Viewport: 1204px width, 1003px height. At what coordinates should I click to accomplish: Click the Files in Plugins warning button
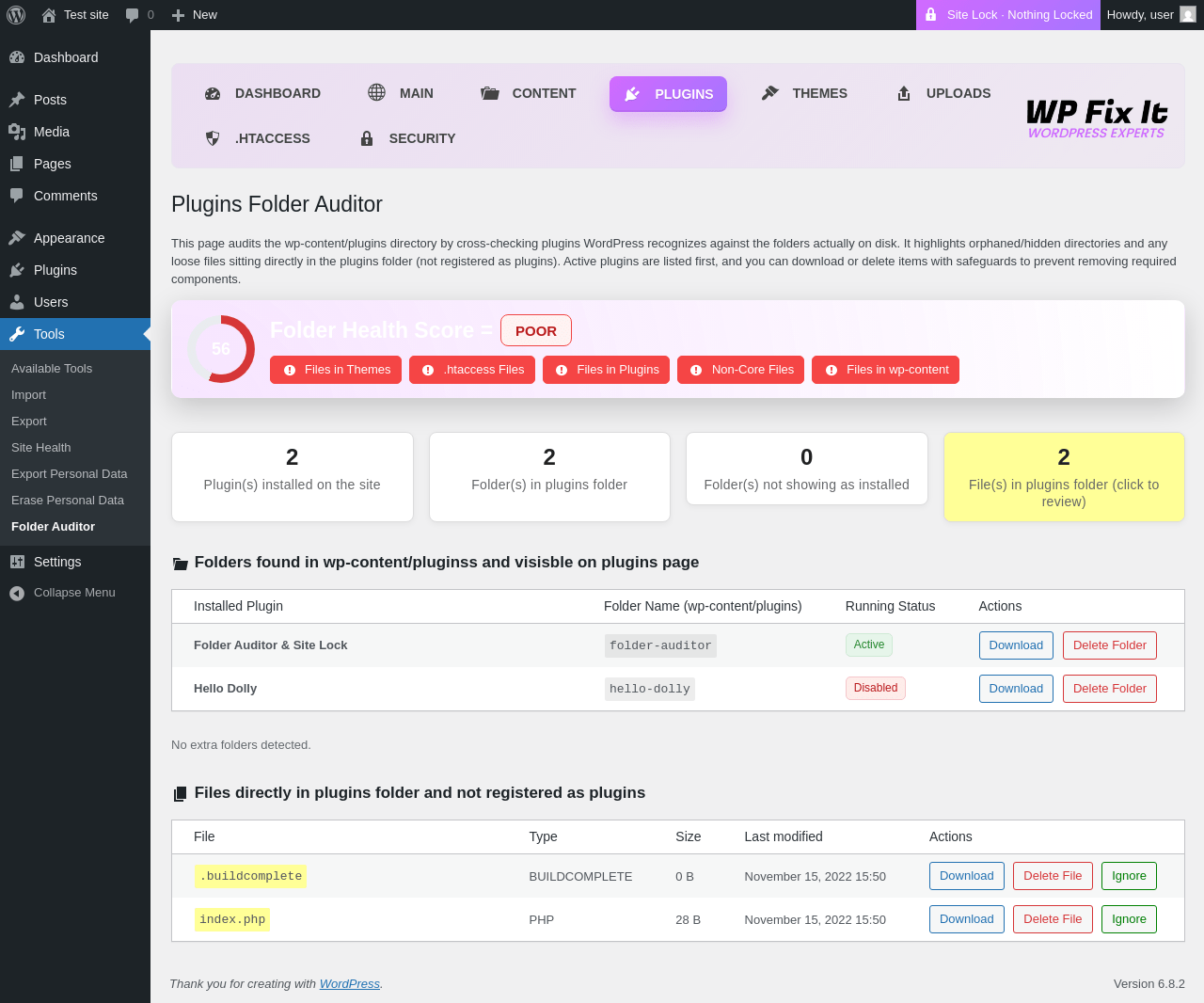click(607, 370)
